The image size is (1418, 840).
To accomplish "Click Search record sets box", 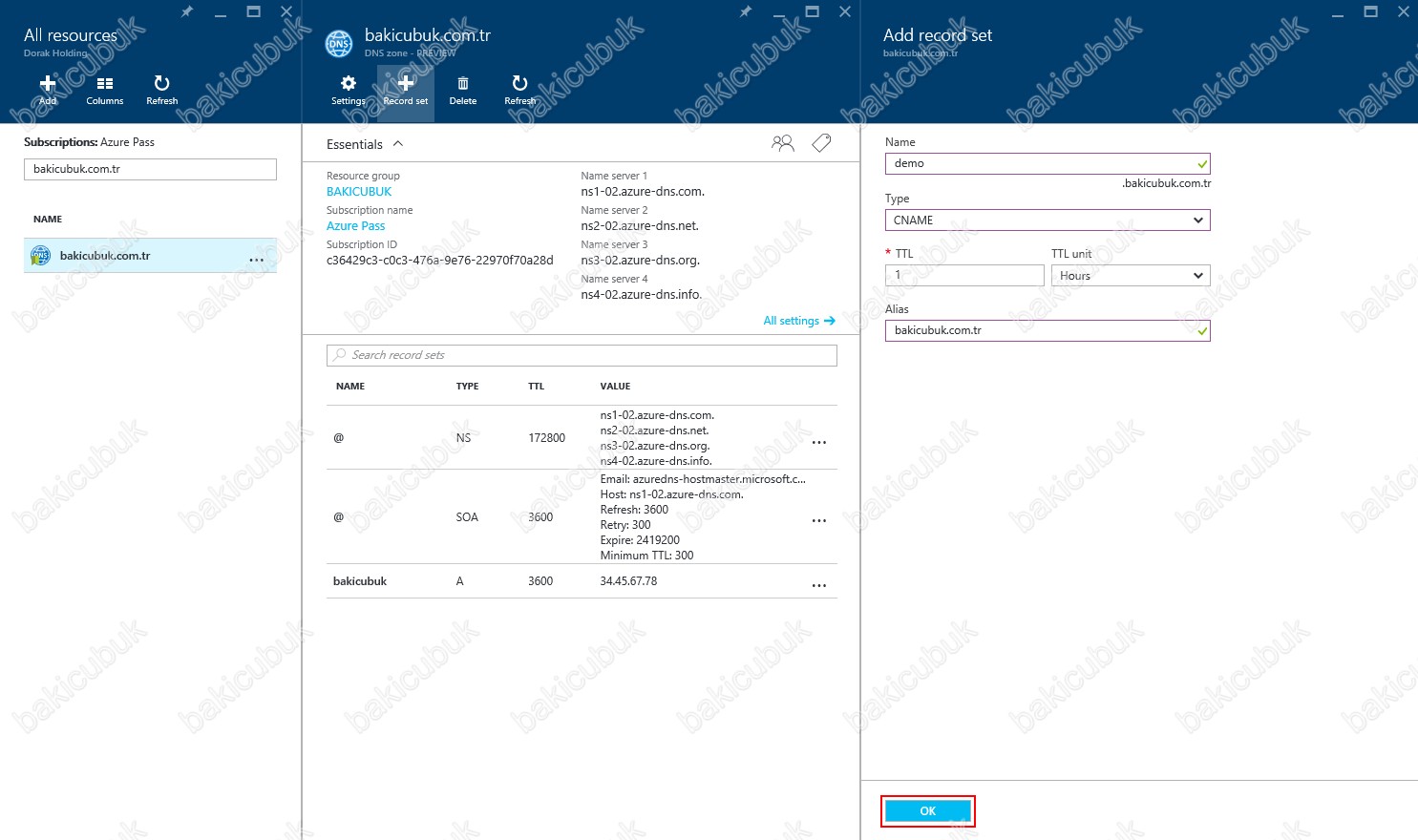I will 582,355.
